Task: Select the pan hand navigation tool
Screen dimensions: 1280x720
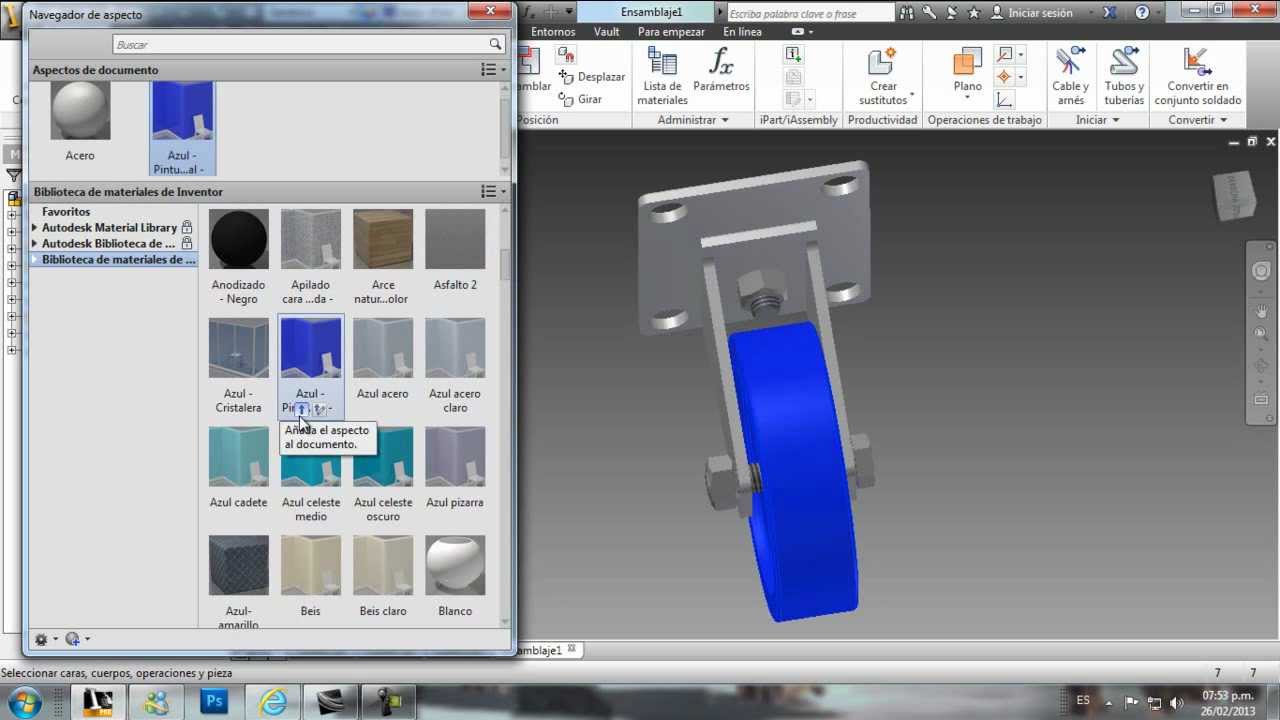Action: coord(1261,312)
